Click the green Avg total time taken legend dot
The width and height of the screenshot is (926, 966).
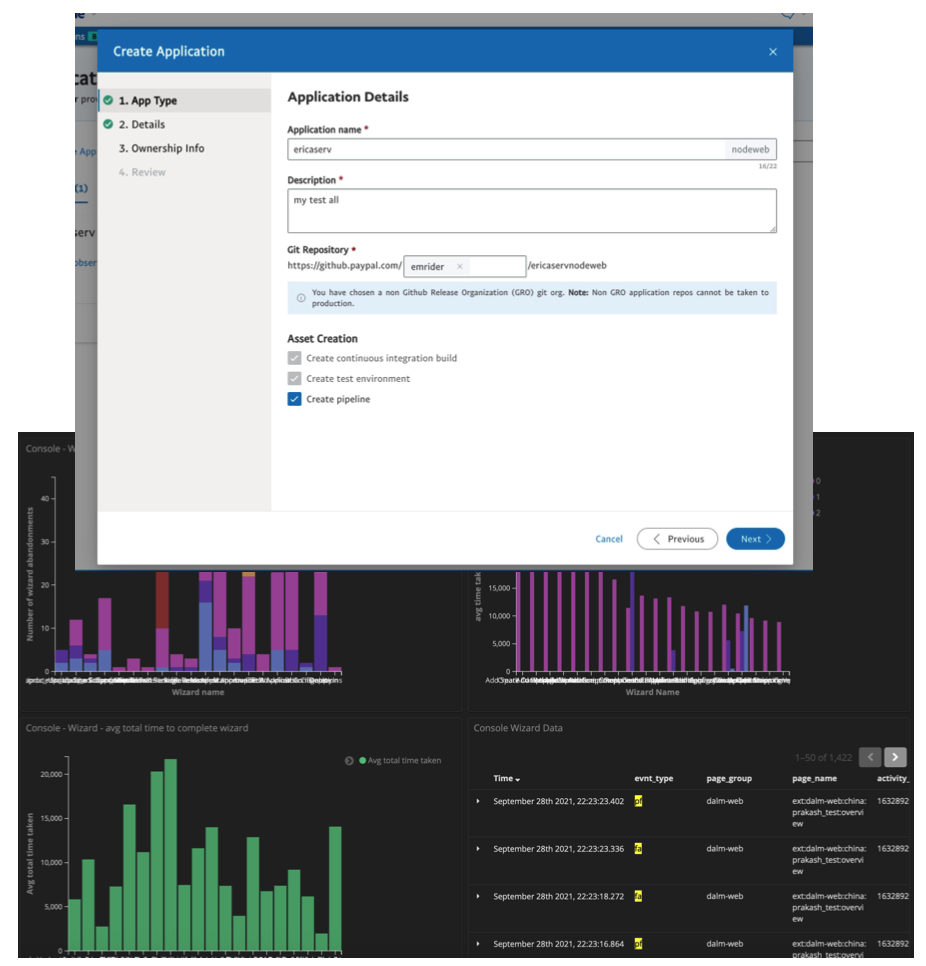363,761
